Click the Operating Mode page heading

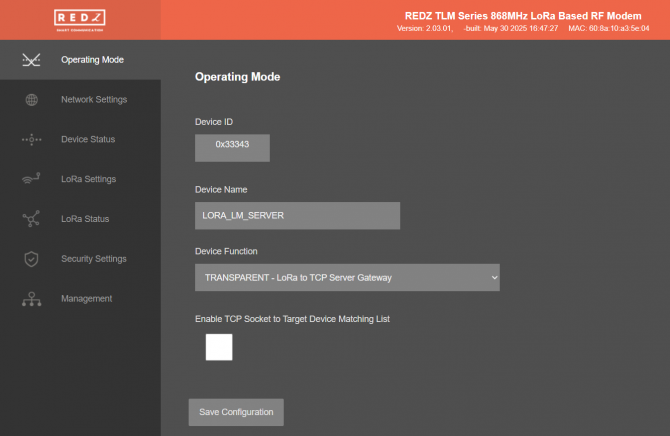coord(238,77)
